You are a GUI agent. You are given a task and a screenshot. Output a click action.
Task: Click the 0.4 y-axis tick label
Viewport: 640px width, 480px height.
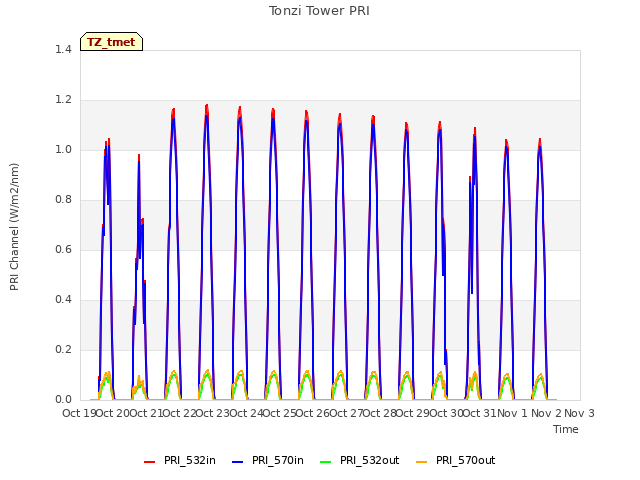tap(63, 300)
